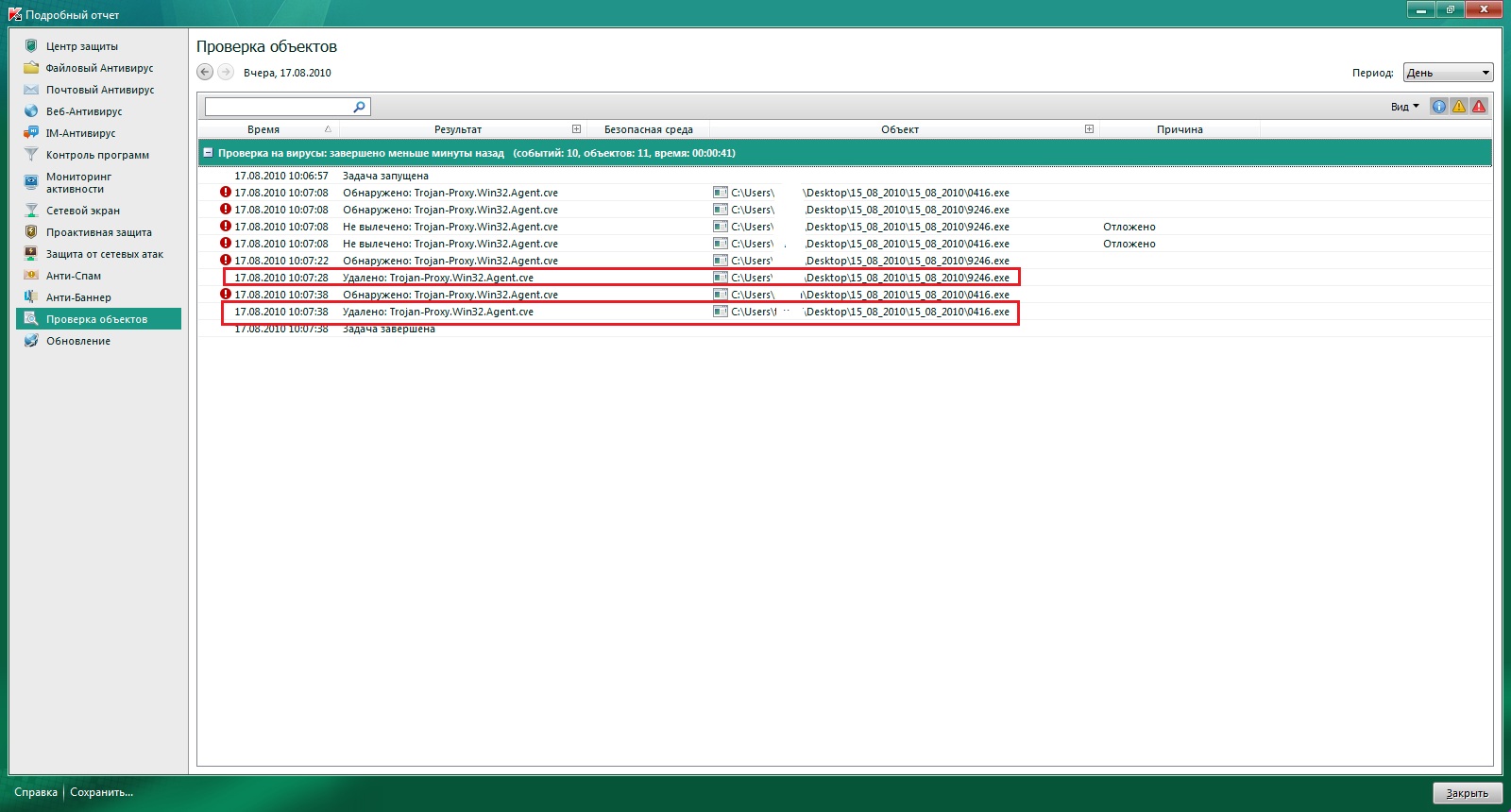Open Проактивная защита in the sidebar
Image resolution: width=1511 pixels, height=812 pixels.
pos(98,232)
